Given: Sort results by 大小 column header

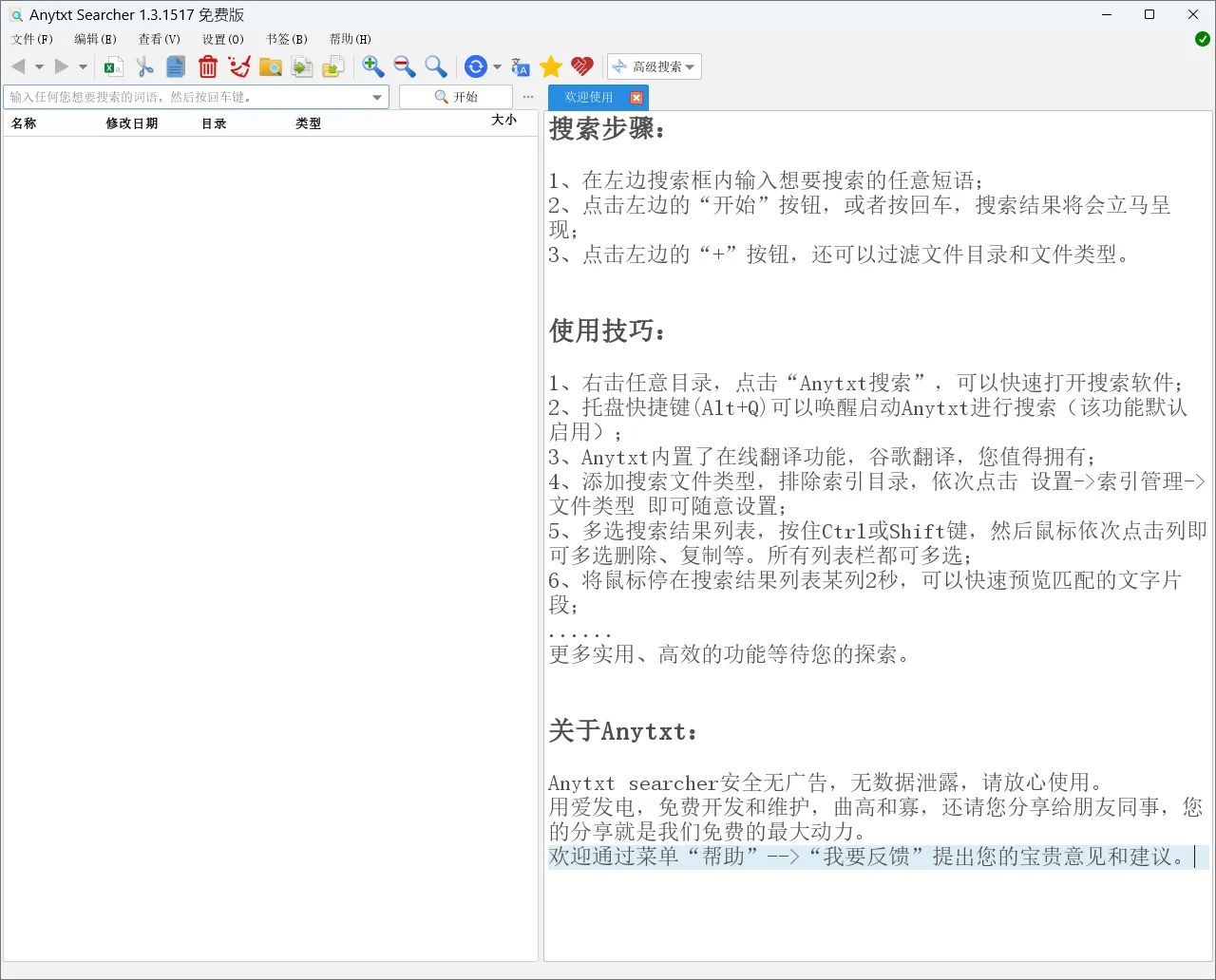Looking at the screenshot, I should point(503,120).
